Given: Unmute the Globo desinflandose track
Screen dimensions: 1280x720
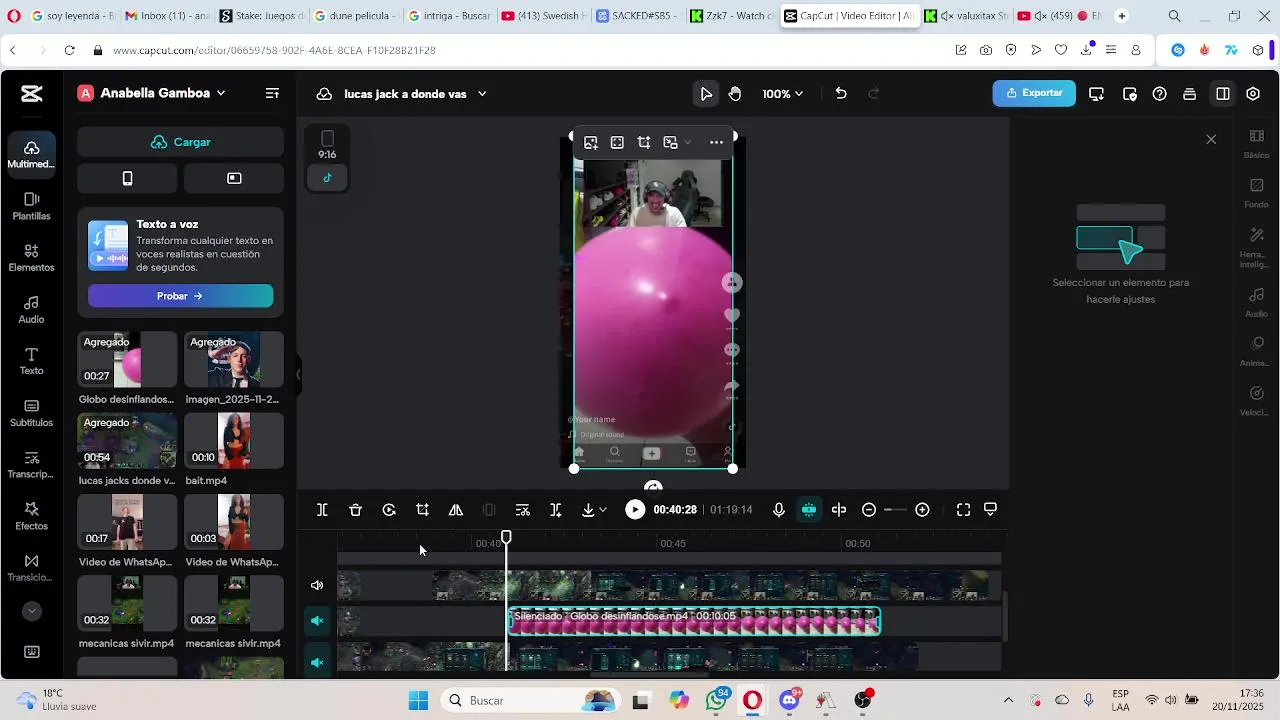Looking at the screenshot, I should click(317, 621).
